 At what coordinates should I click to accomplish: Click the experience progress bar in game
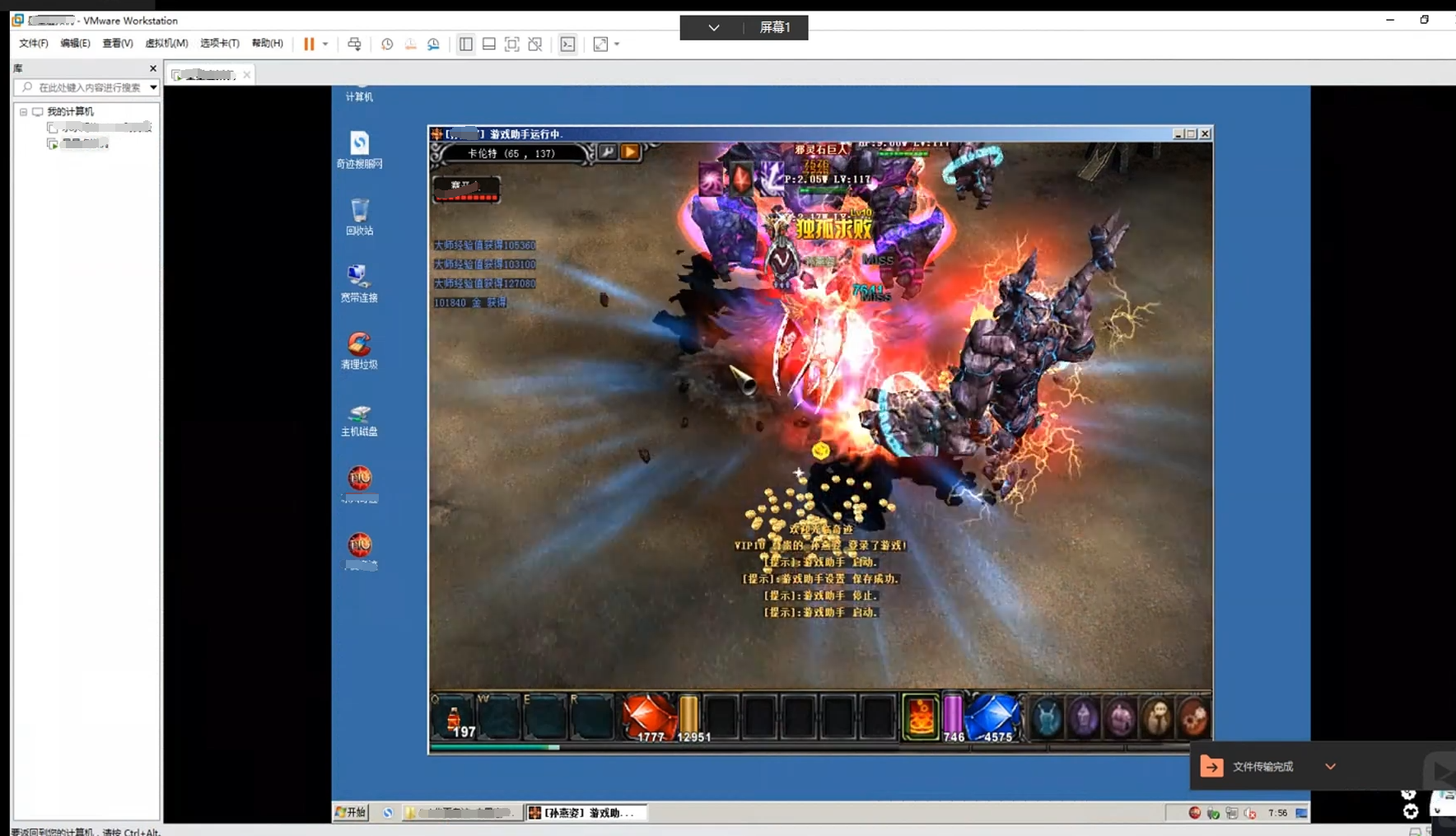coord(819,747)
